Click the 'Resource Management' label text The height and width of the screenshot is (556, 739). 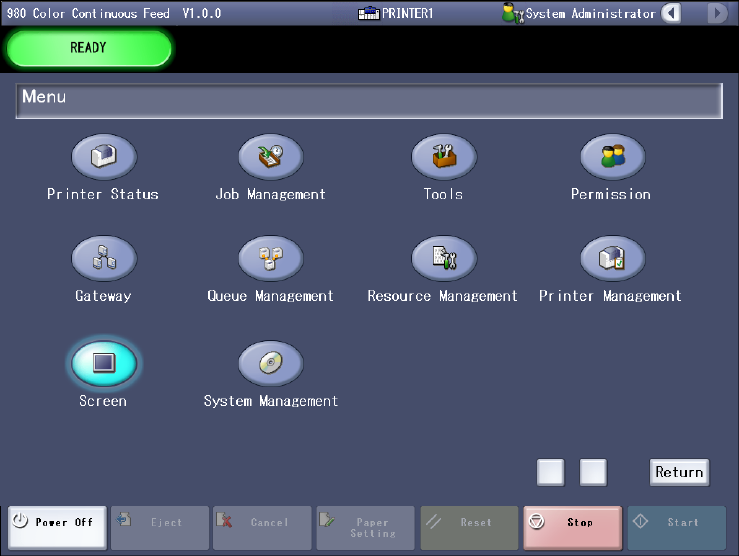point(443,296)
